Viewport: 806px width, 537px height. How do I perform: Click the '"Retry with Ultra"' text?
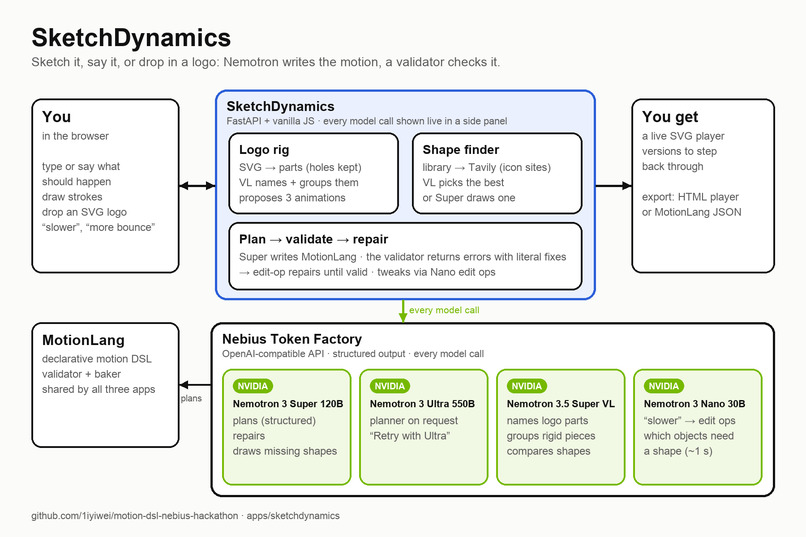tap(410, 436)
